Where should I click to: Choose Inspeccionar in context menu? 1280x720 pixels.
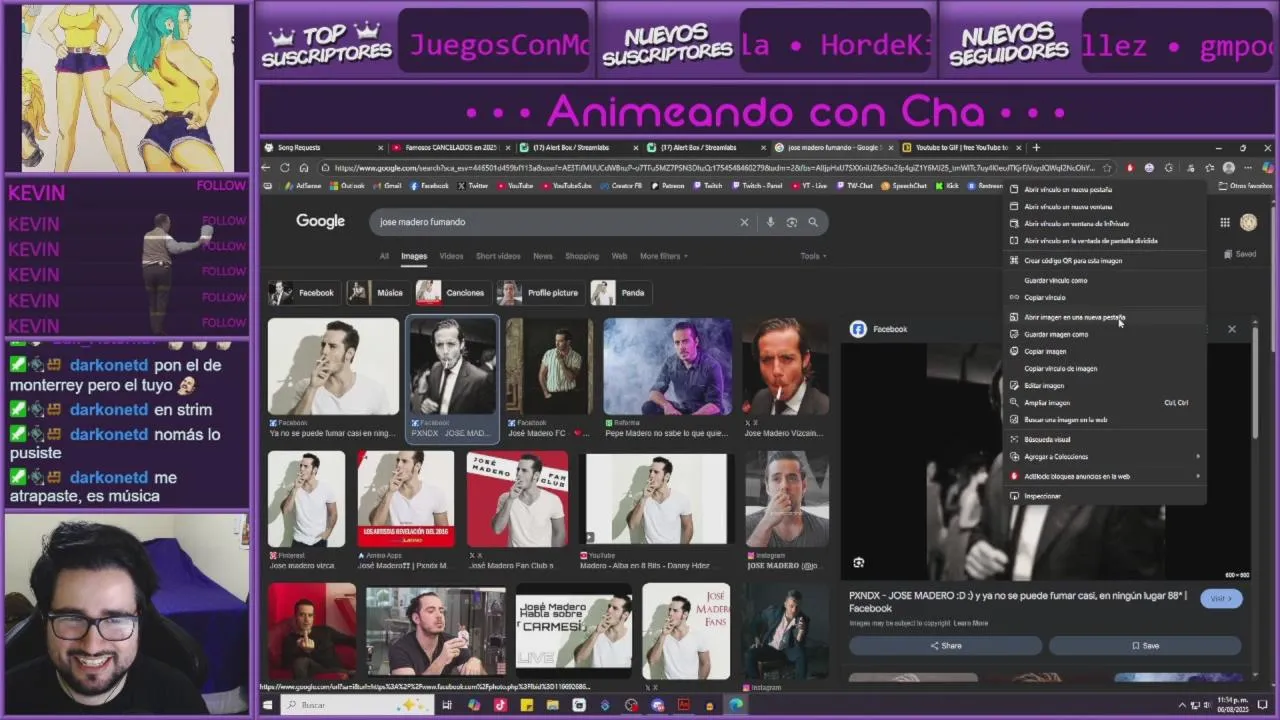pyautogui.click(x=1105, y=496)
